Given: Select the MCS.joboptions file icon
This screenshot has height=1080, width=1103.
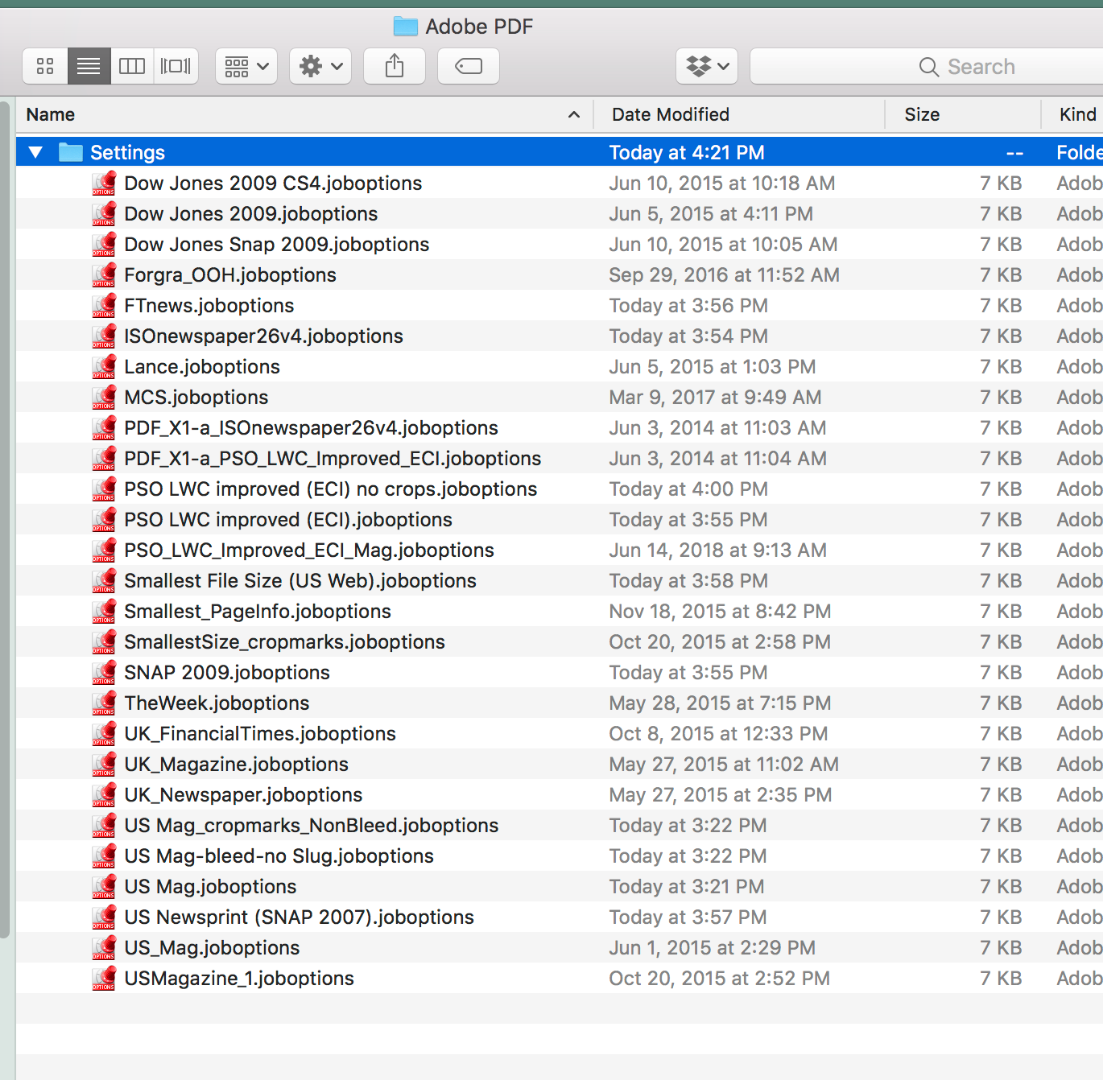Looking at the screenshot, I should (x=103, y=397).
